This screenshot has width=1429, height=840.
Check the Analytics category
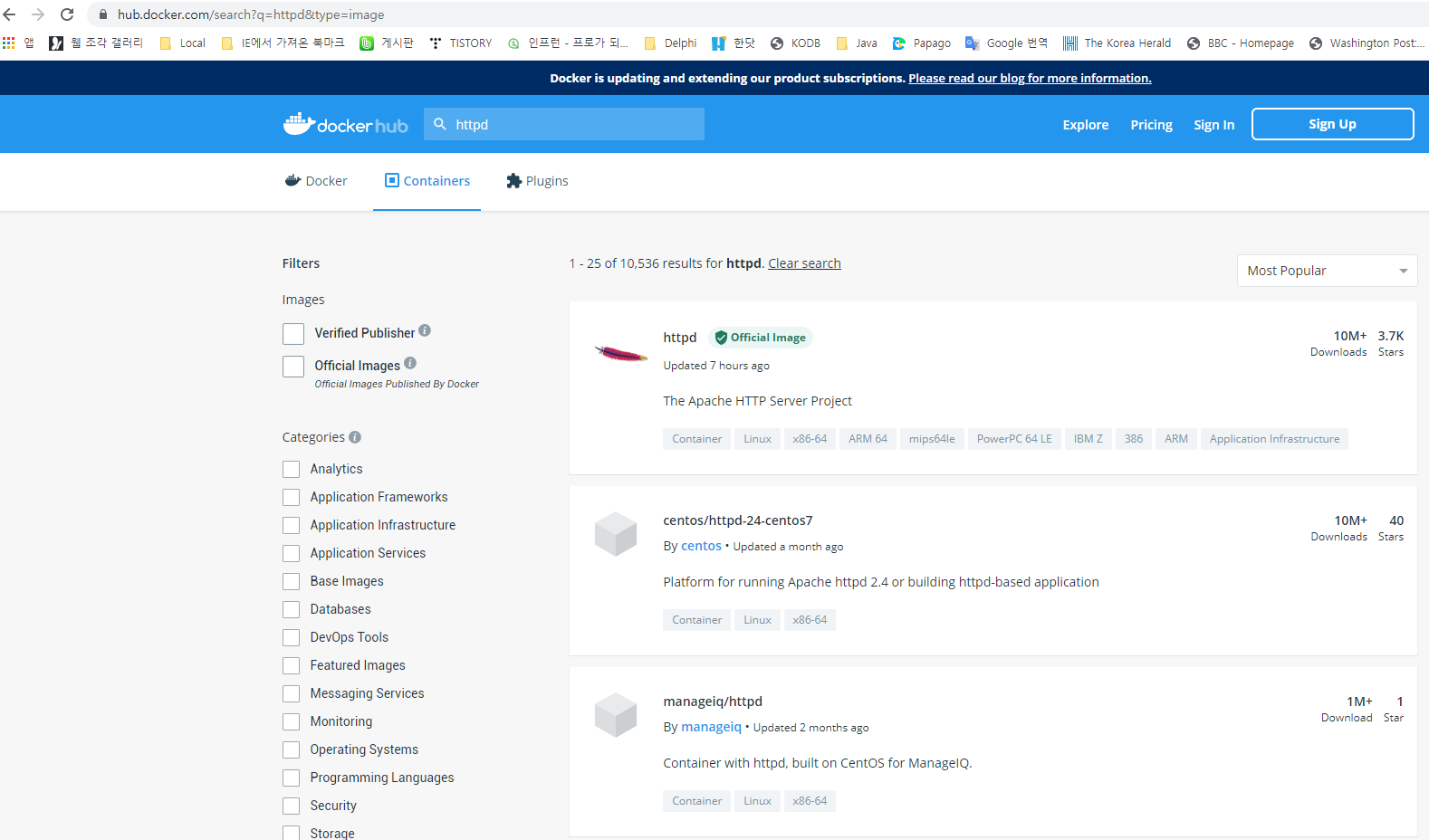[291, 469]
